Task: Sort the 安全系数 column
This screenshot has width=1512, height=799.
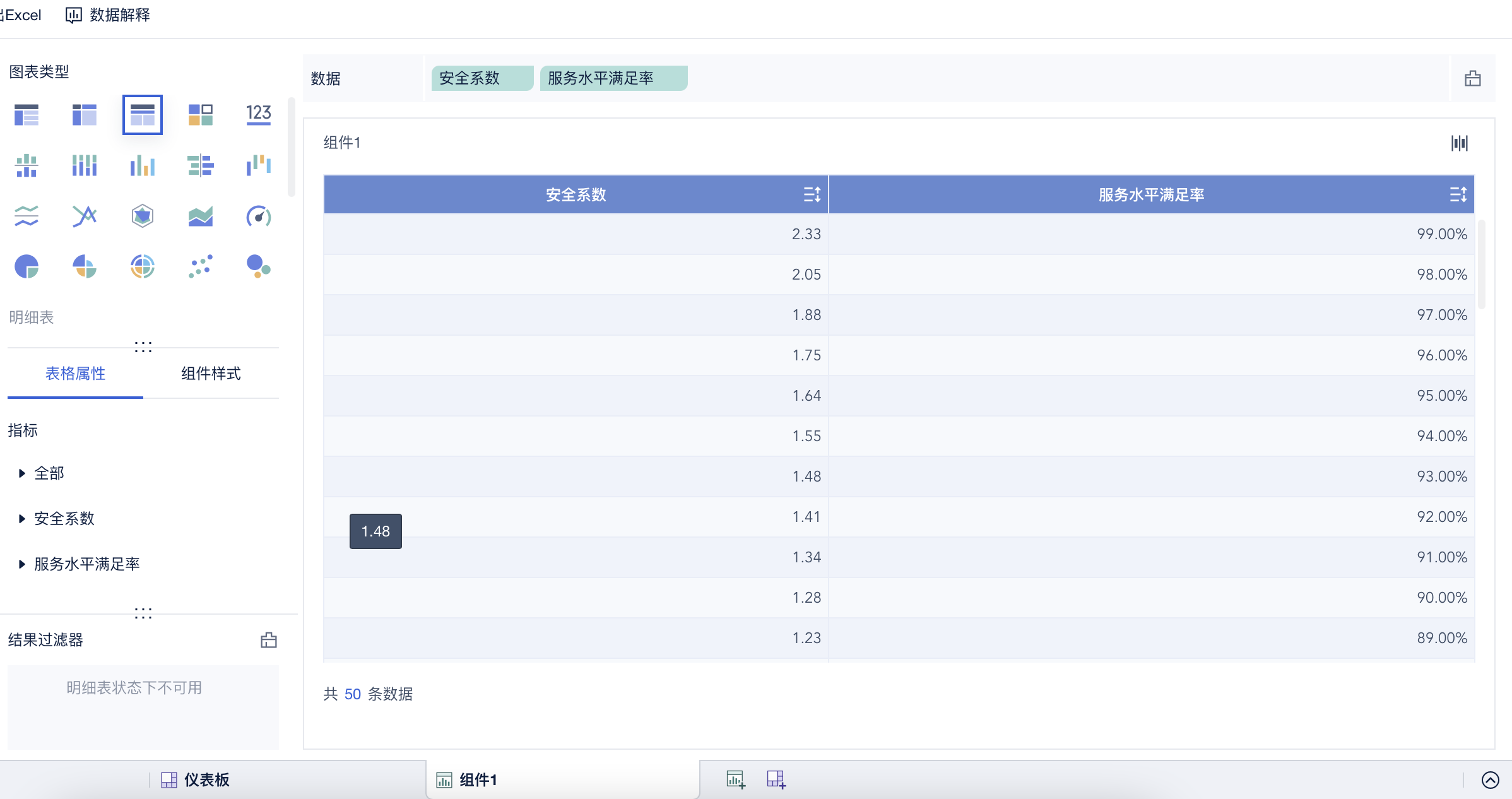Action: (812, 194)
